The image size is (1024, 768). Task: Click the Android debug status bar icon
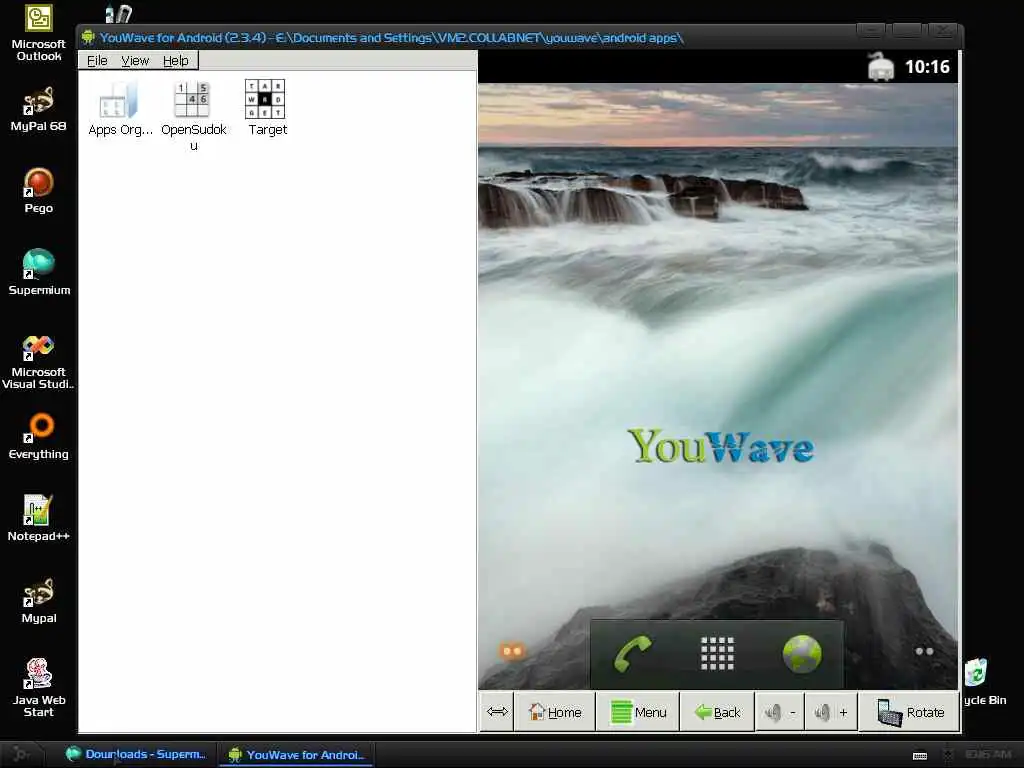pyautogui.click(x=880, y=67)
